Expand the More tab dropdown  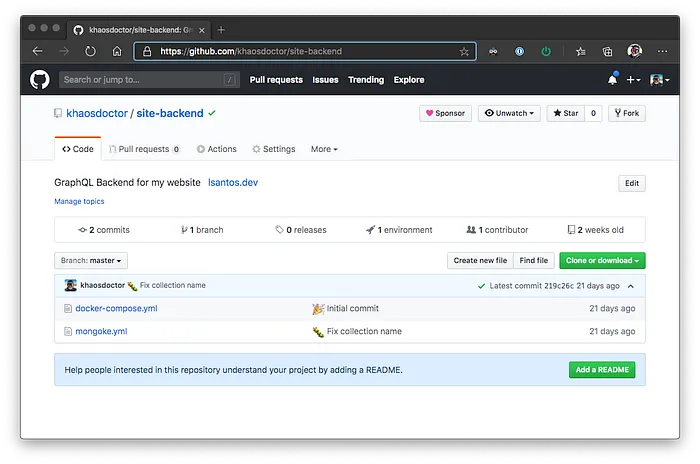tap(324, 149)
